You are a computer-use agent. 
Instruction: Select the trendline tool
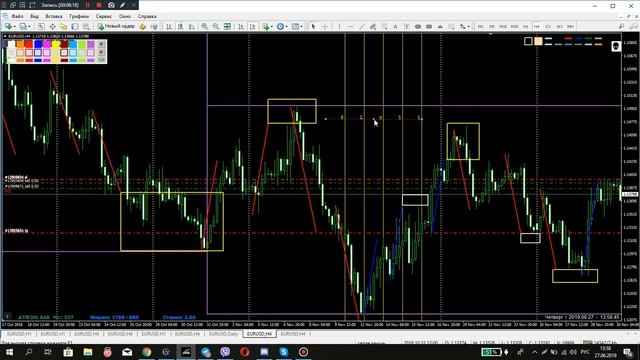[362, 26]
